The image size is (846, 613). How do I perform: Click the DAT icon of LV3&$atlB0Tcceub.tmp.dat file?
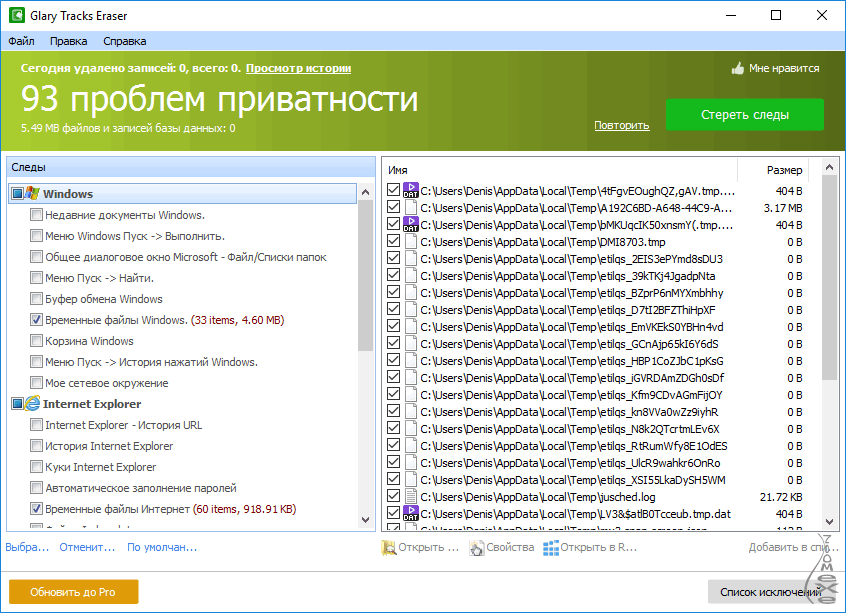[x=411, y=513]
